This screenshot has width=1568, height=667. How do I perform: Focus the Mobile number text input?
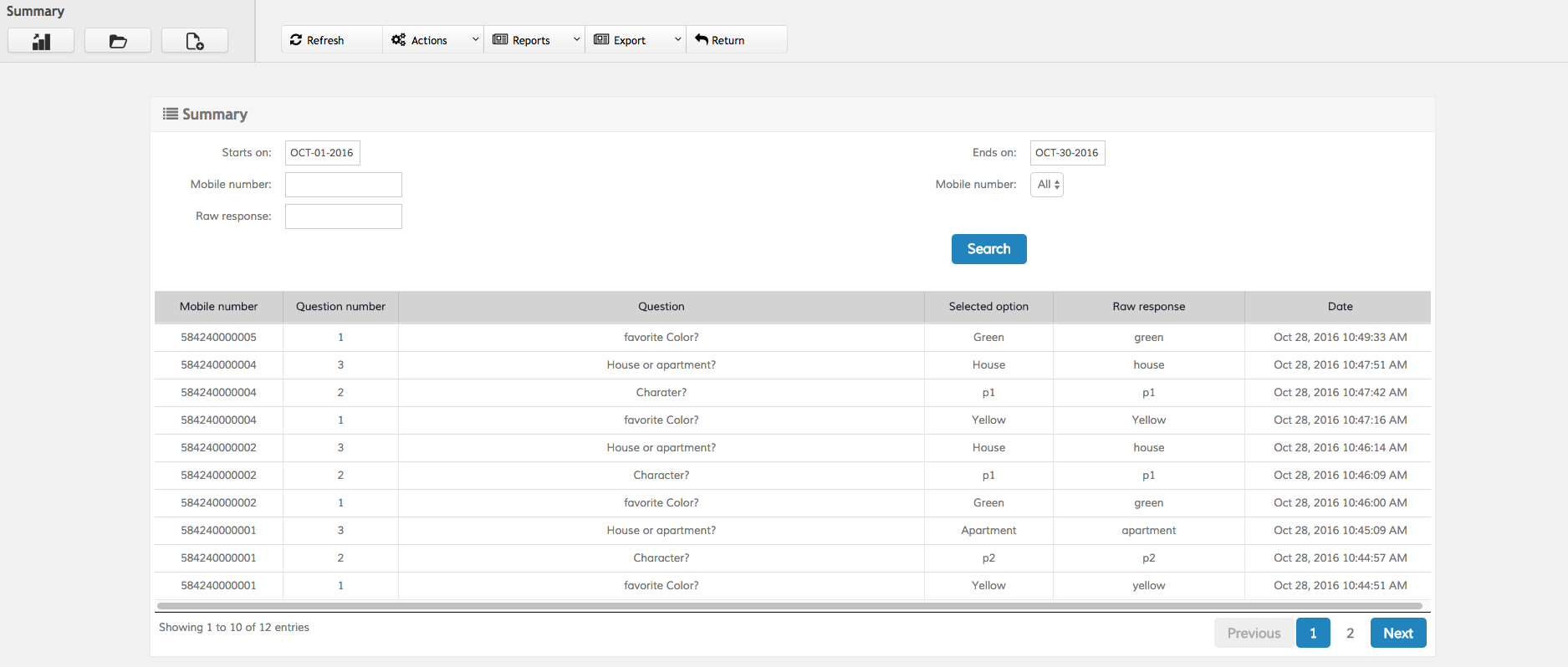(343, 185)
